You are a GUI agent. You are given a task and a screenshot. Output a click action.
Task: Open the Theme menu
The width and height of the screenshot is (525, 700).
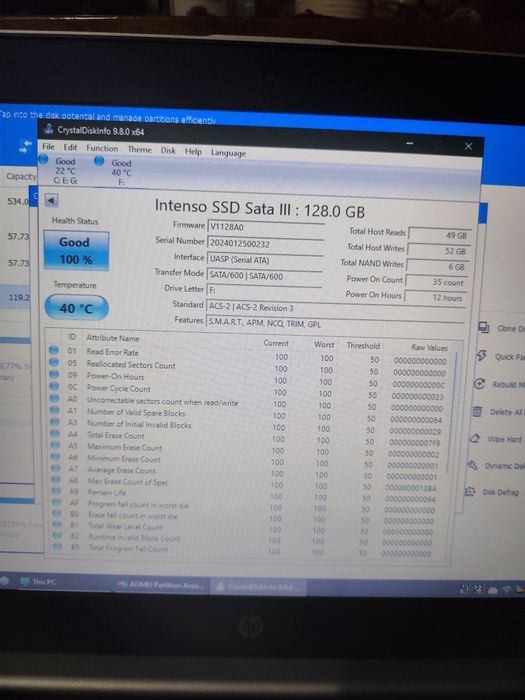(x=140, y=150)
